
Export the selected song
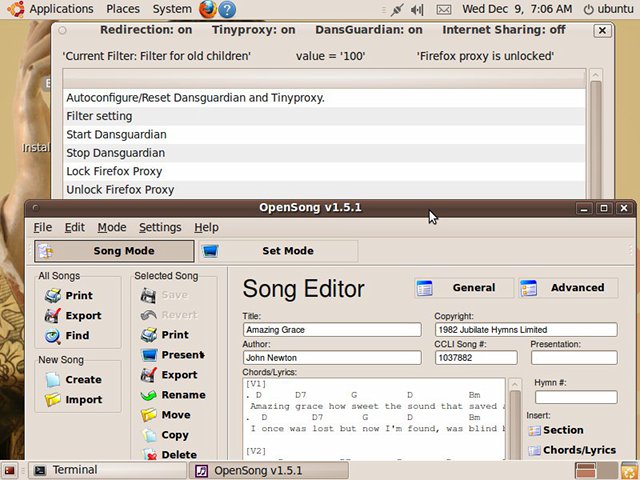pyautogui.click(x=169, y=375)
